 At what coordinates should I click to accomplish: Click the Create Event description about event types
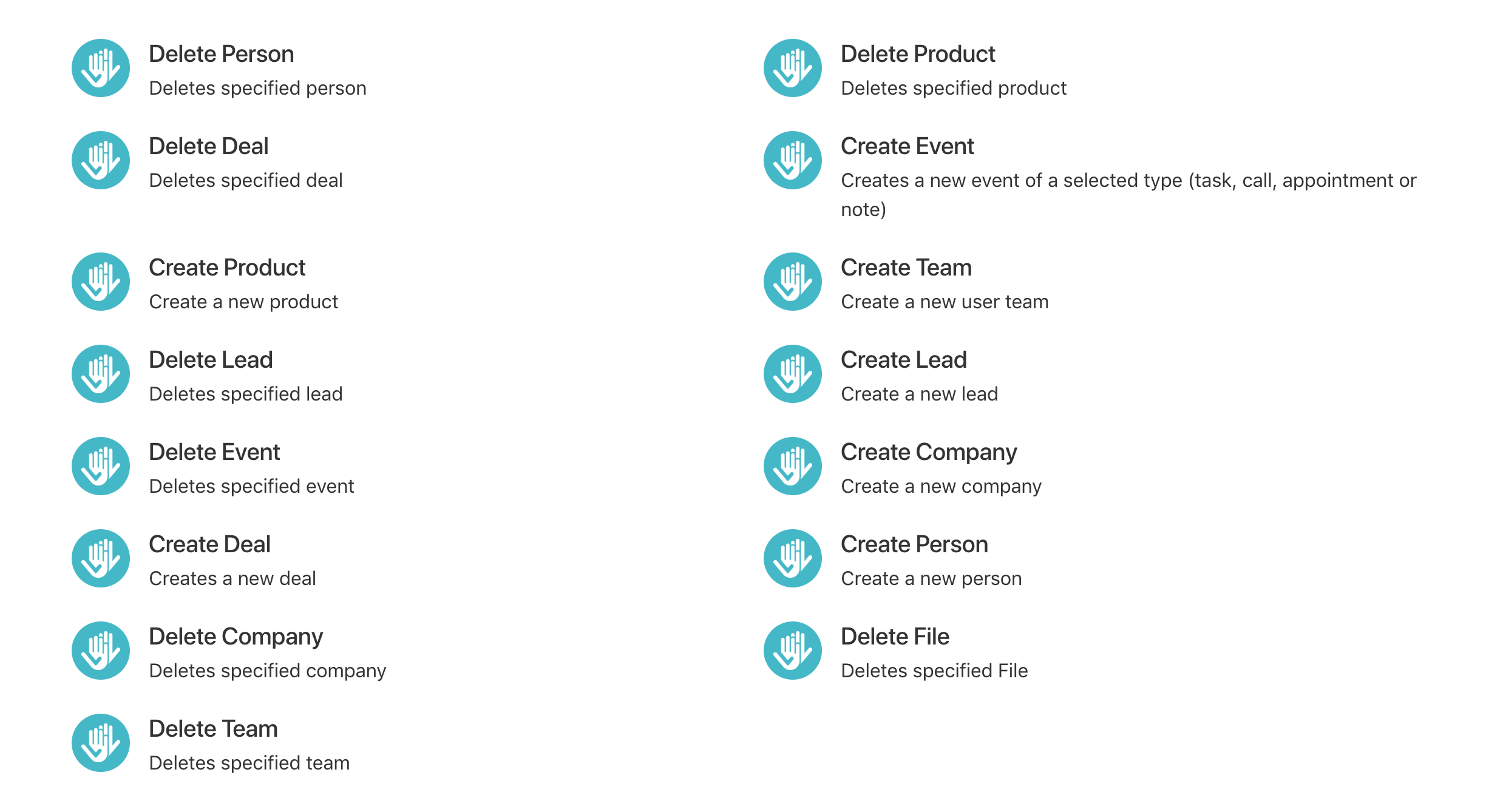[x=1128, y=195]
